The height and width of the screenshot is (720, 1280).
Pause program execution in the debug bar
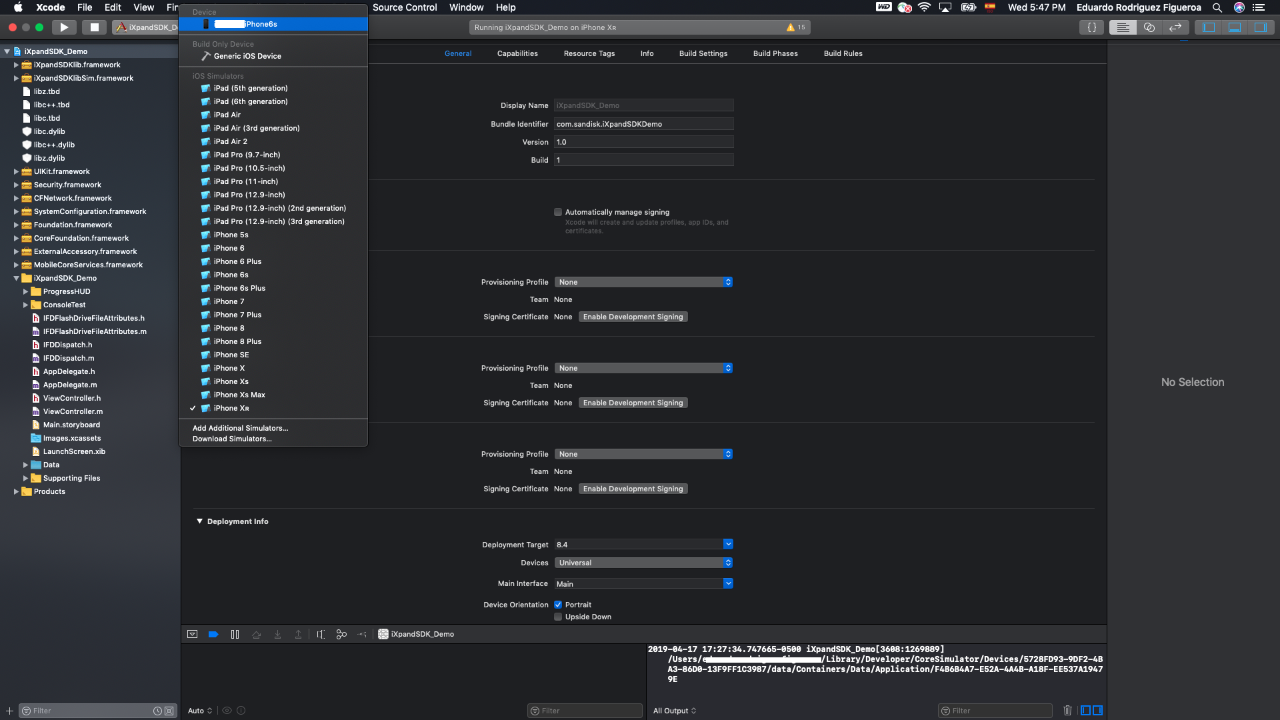(x=235, y=634)
